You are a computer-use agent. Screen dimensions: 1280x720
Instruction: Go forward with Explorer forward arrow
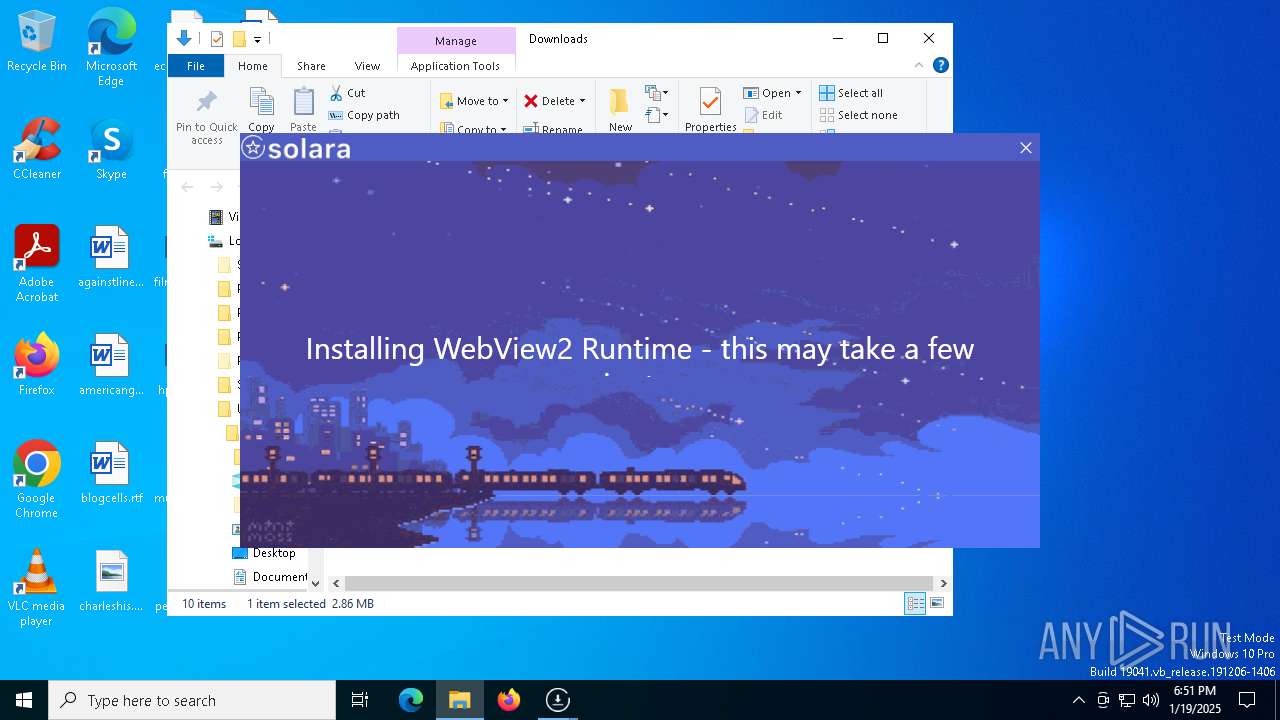click(216, 186)
